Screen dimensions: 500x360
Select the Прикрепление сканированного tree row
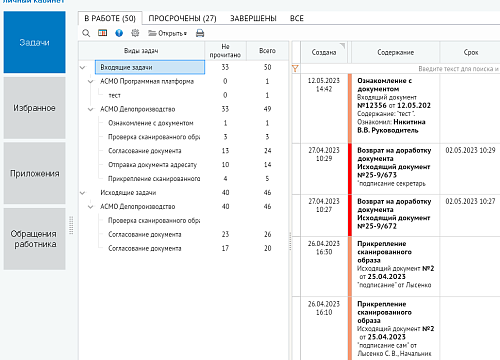click(x=183, y=179)
